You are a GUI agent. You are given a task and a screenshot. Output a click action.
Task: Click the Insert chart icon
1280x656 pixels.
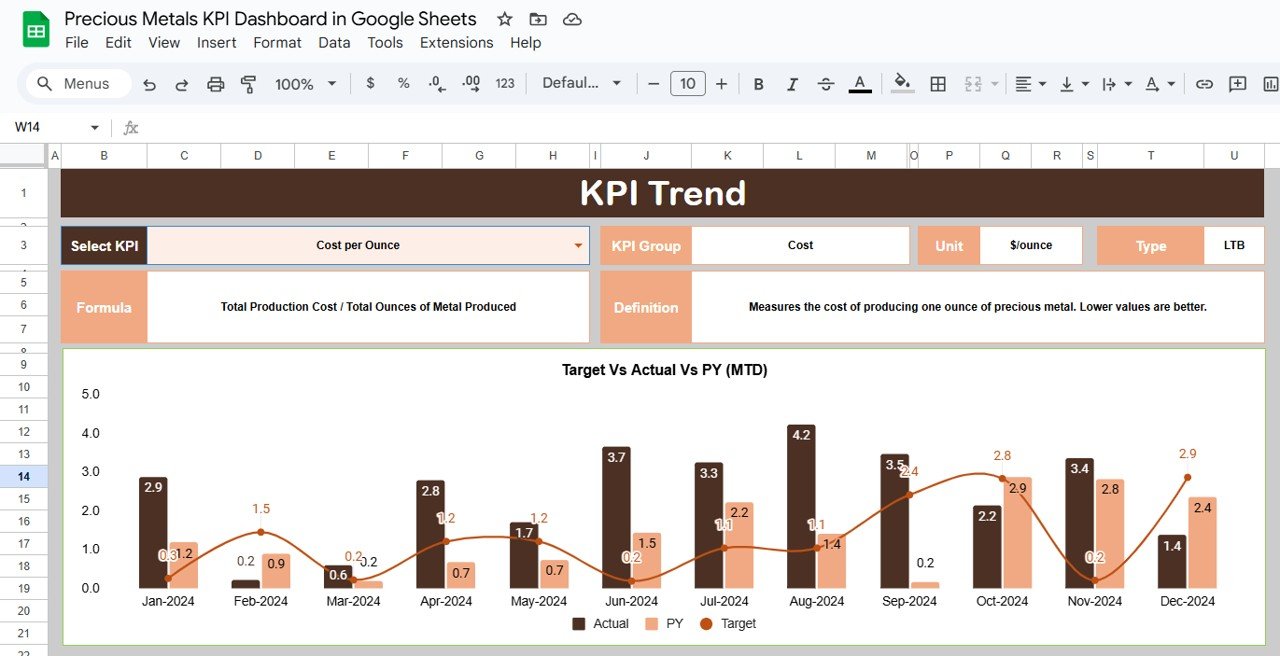pos(1270,84)
